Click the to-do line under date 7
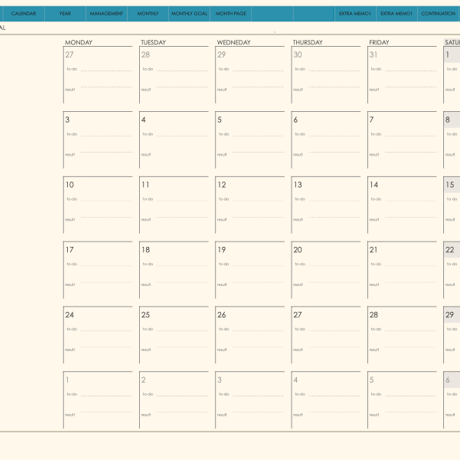The image size is (460, 460). (410, 136)
